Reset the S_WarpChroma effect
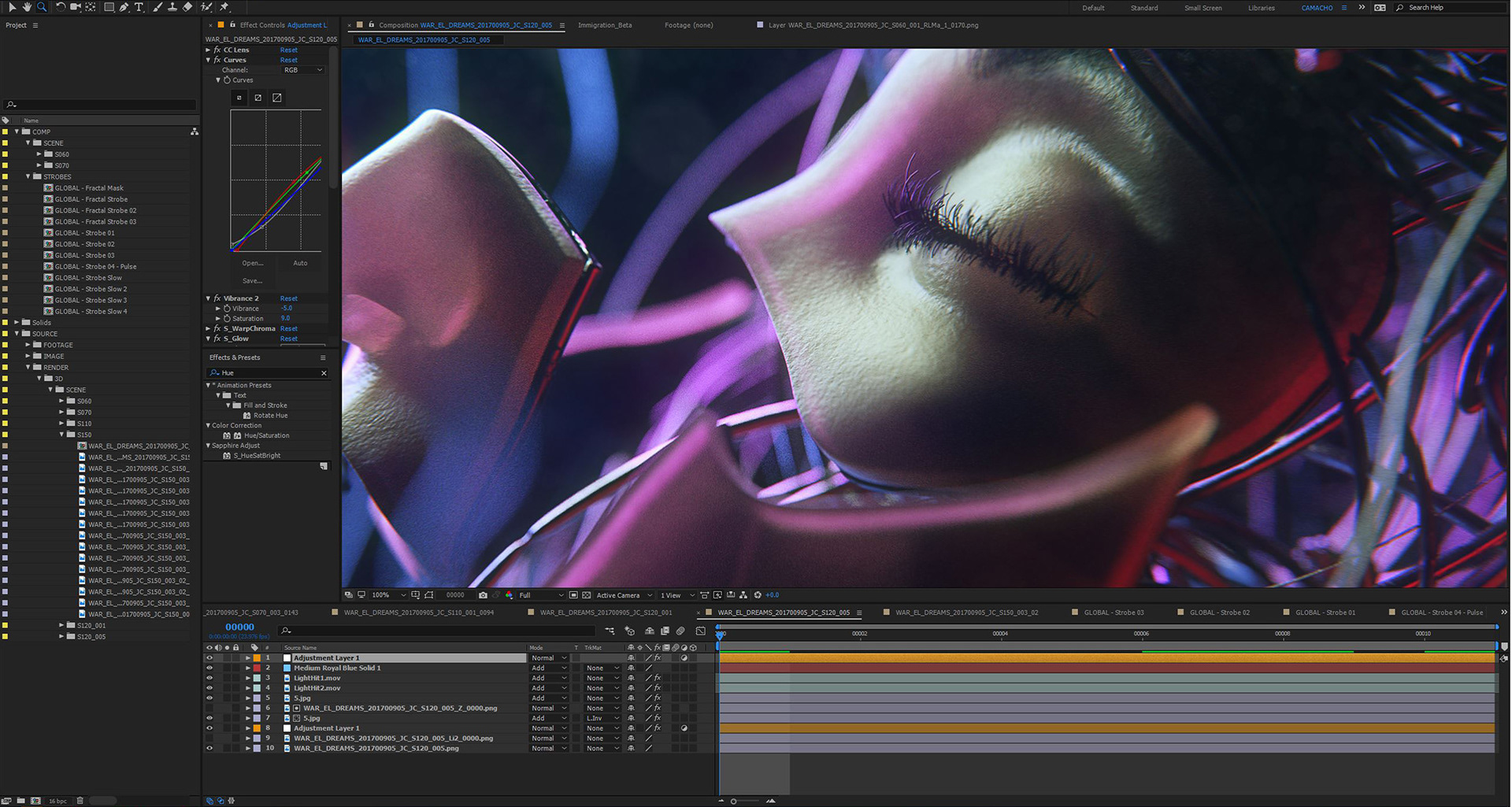This screenshot has width=1512, height=807. pos(289,328)
